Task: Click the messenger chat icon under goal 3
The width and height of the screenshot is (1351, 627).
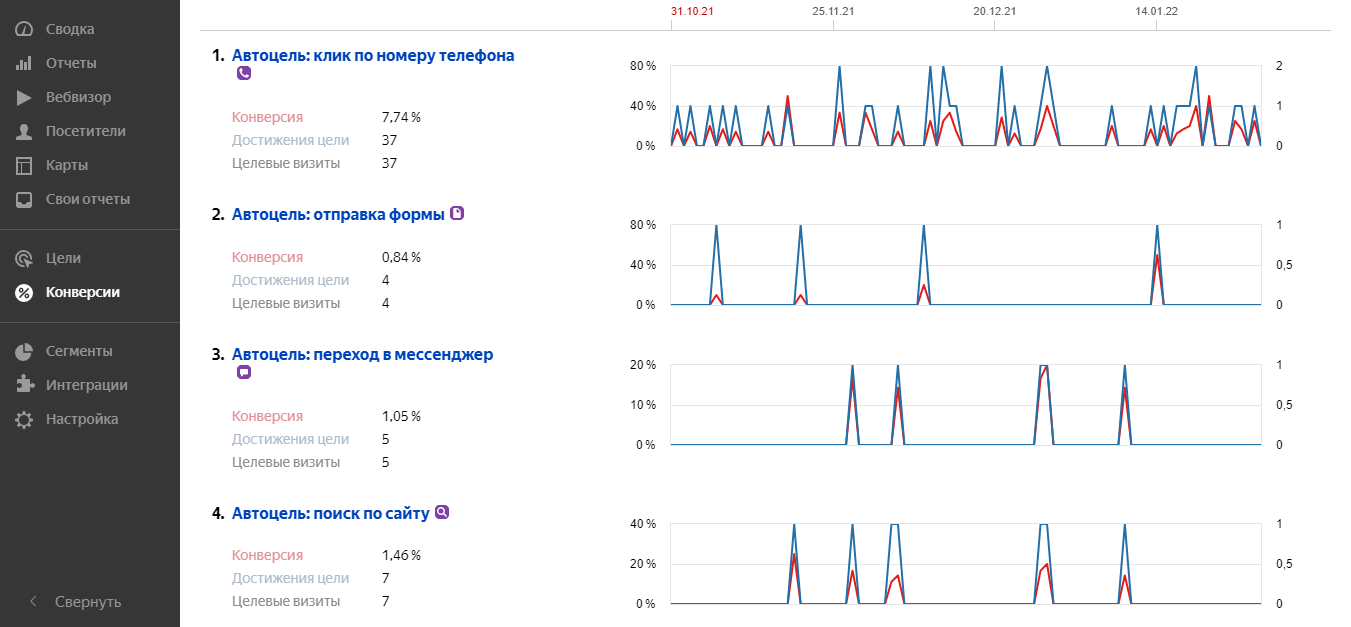Action: pos(243,372)
